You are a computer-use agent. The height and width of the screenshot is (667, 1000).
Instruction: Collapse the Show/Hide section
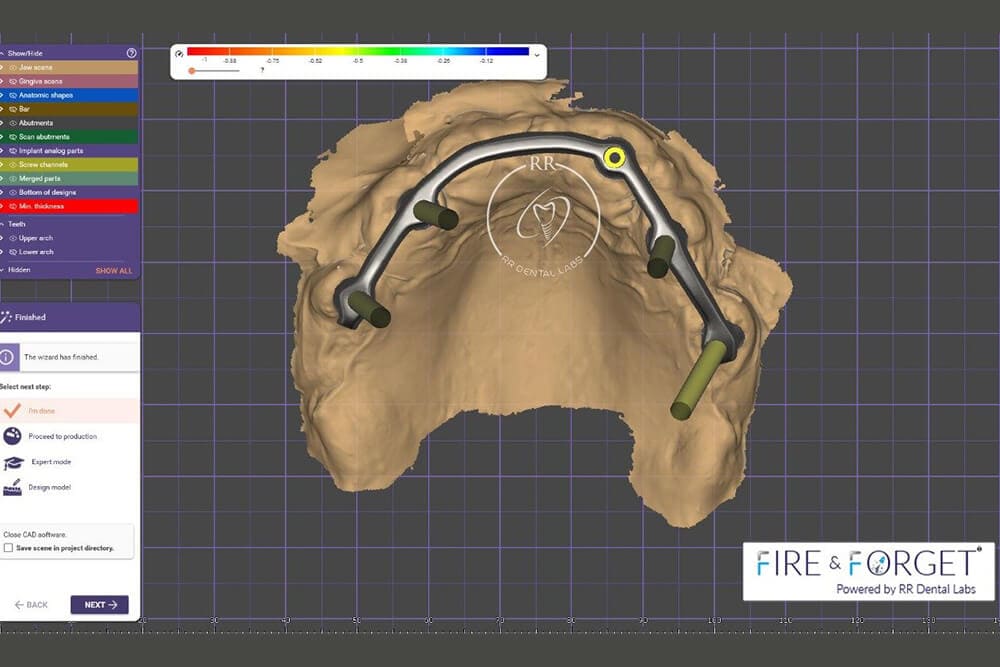coord(3,53)
